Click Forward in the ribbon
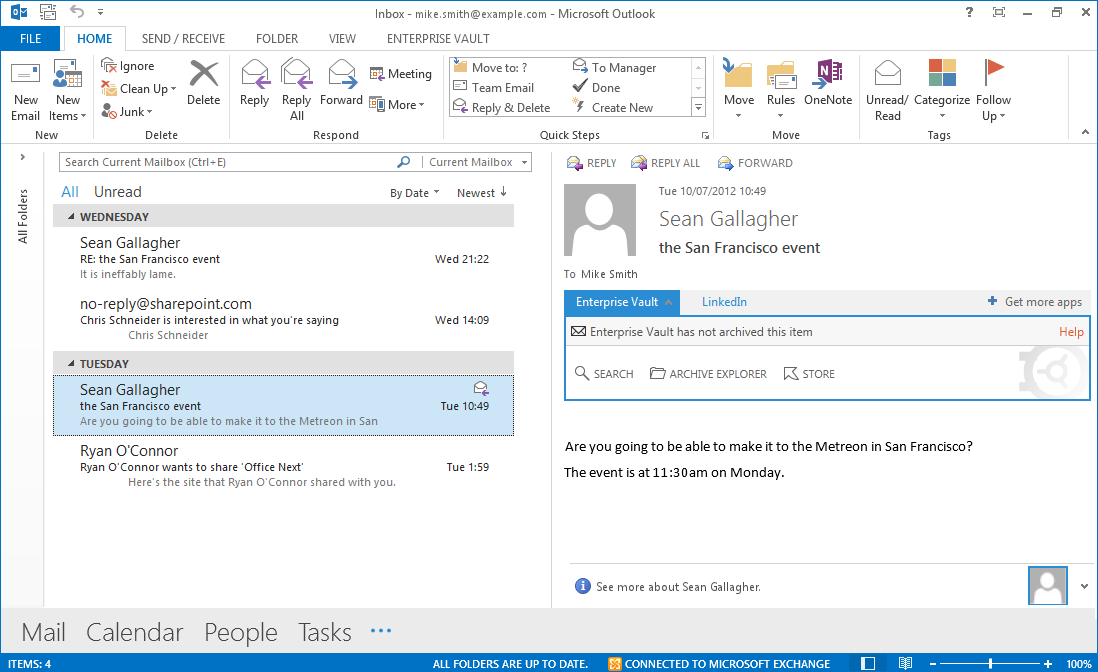 [x=341, y=83]
